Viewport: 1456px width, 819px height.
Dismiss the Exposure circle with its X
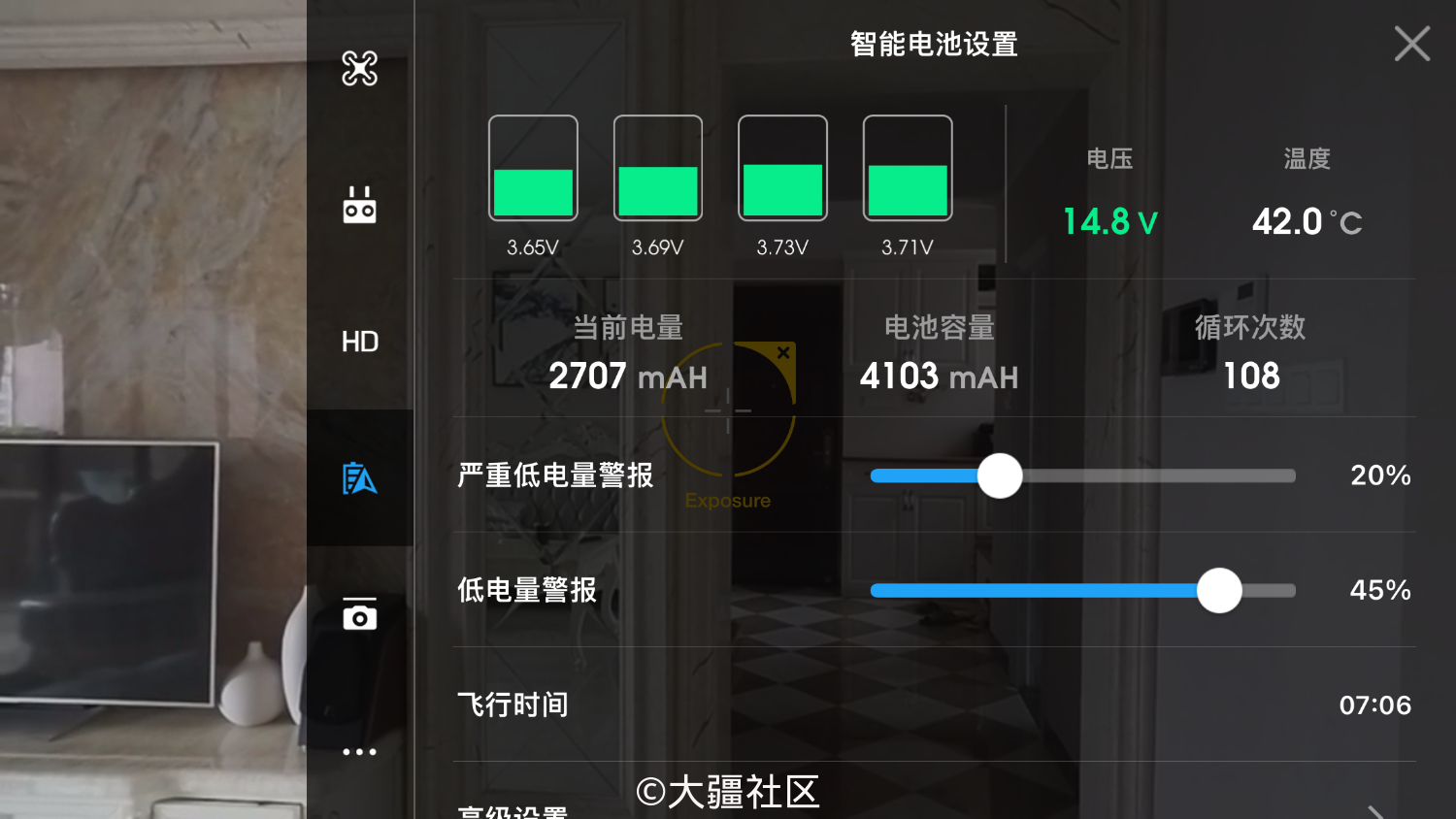coord(783,353)
